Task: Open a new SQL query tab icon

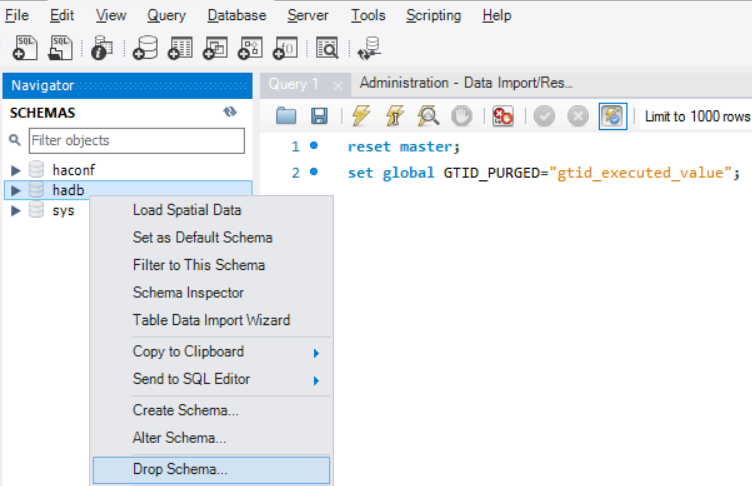Action: pos(25,47)
